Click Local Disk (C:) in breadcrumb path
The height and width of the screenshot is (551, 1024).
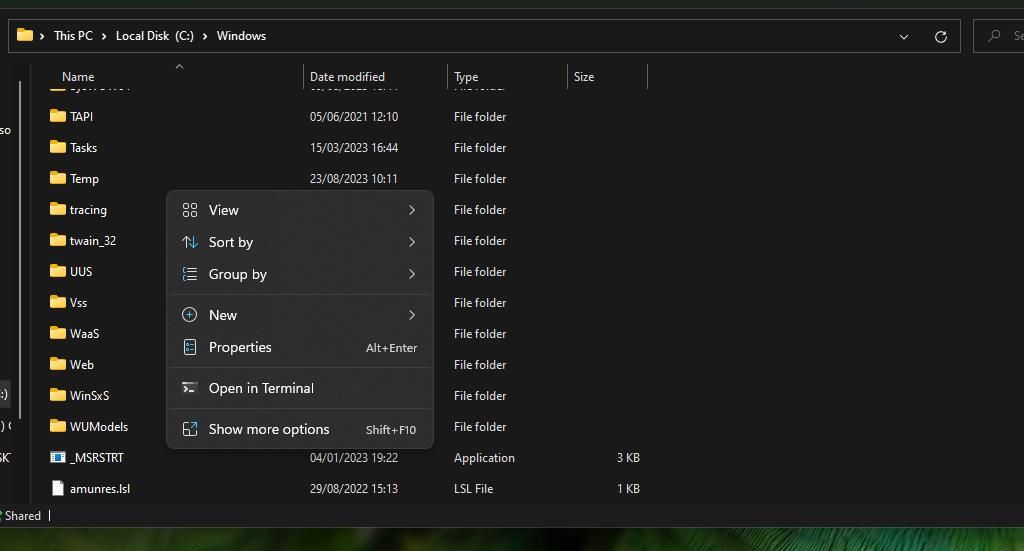(x=154, y=36)
